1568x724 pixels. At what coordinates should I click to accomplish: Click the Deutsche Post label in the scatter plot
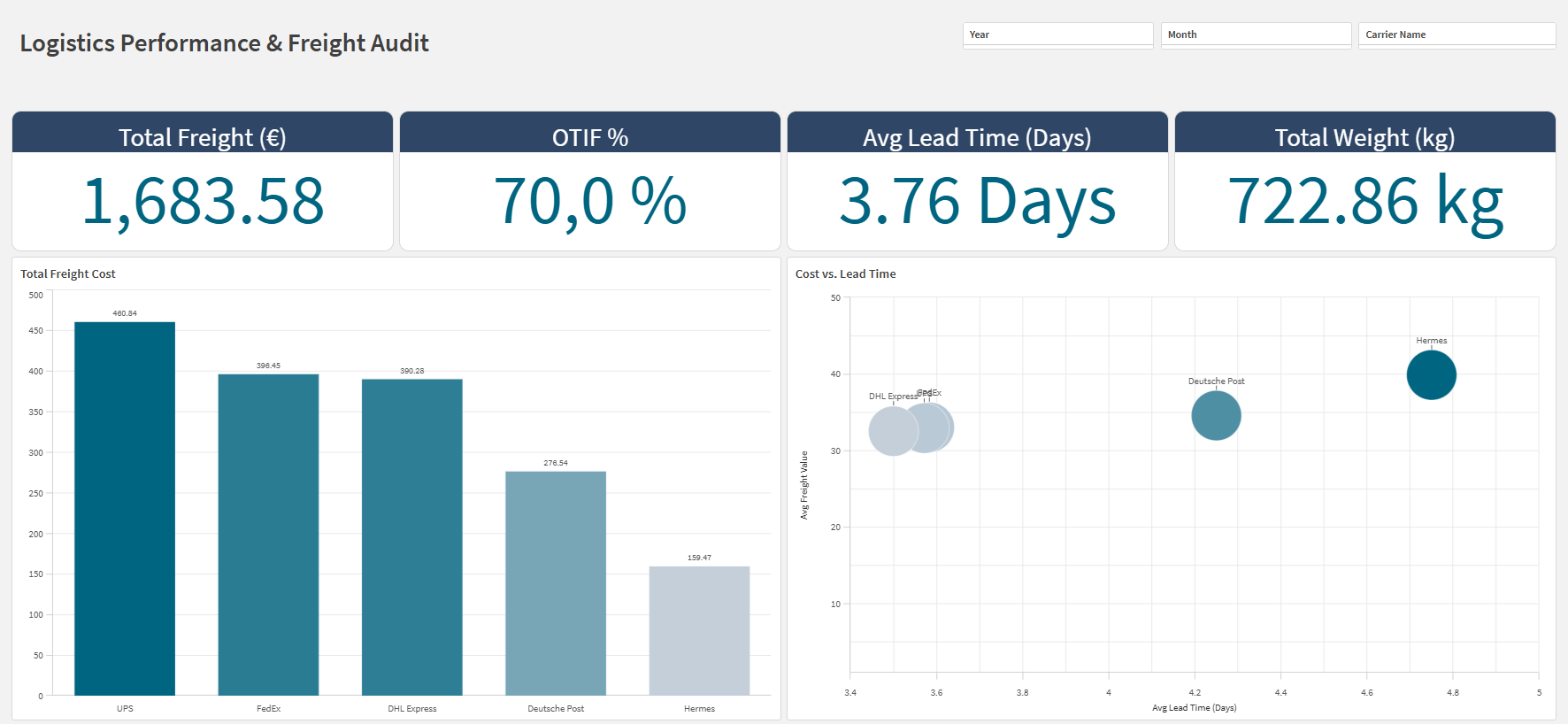(1217, 381)
